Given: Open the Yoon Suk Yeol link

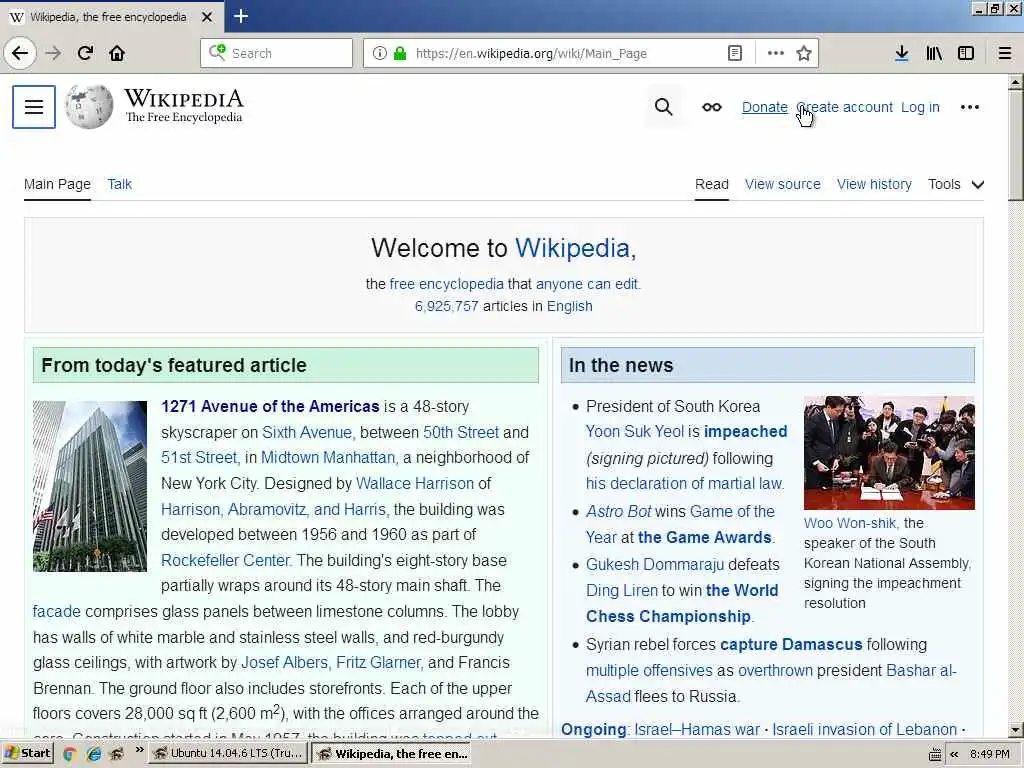Looking at the screenshot, I should (x=635, y=432).
